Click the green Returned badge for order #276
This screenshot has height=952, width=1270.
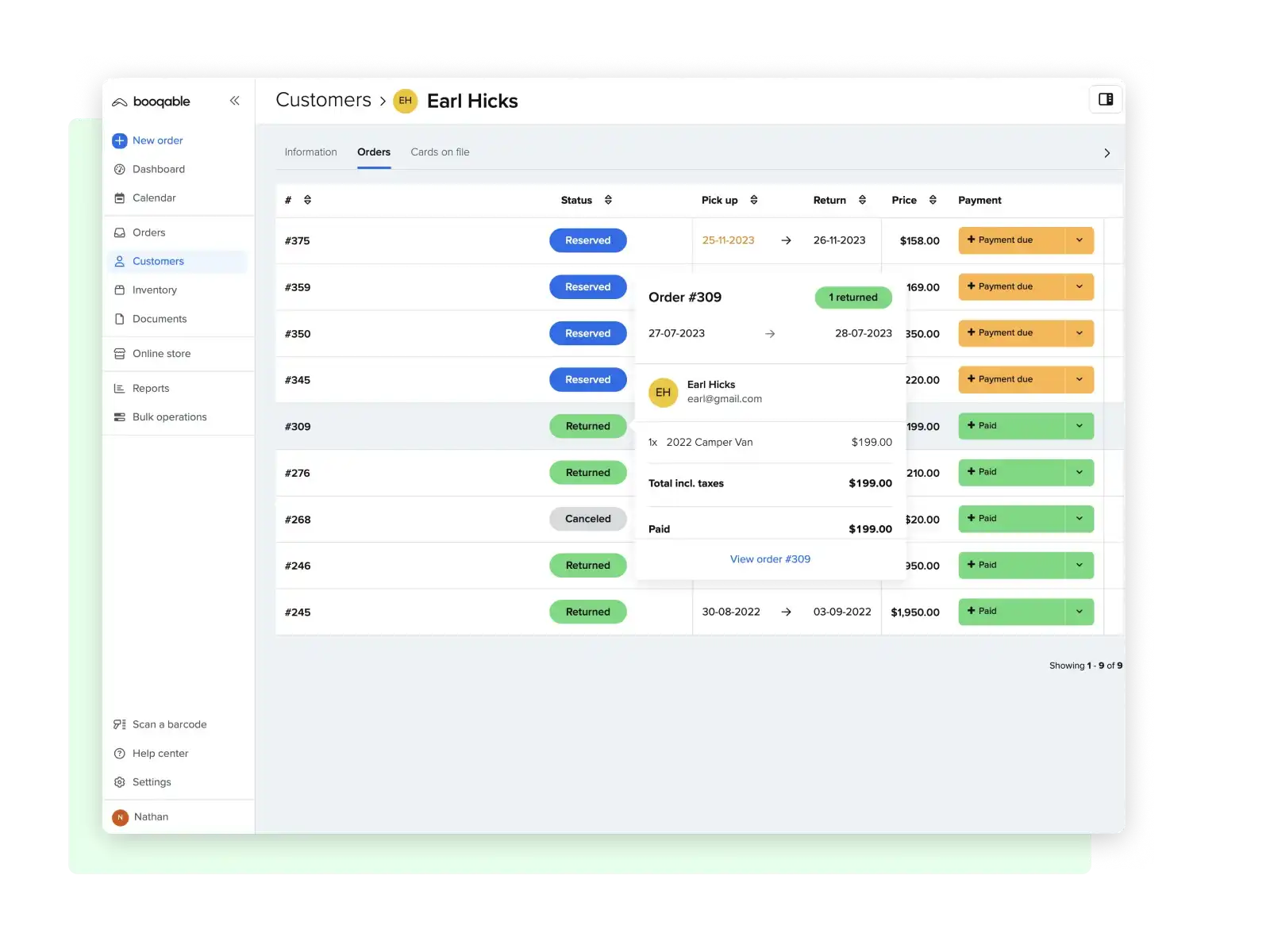[x=587, y=473]
